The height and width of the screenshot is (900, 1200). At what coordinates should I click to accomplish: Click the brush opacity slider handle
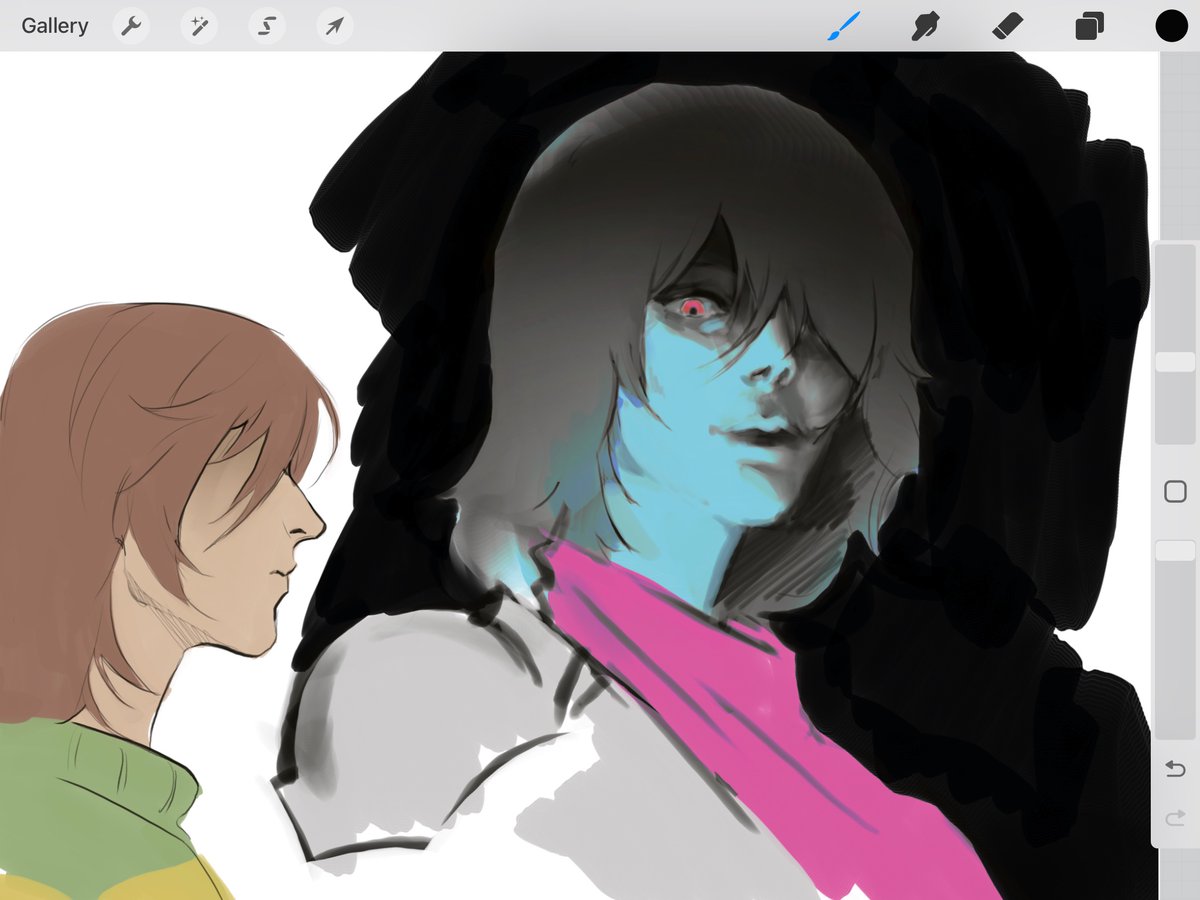(1175, 550)
